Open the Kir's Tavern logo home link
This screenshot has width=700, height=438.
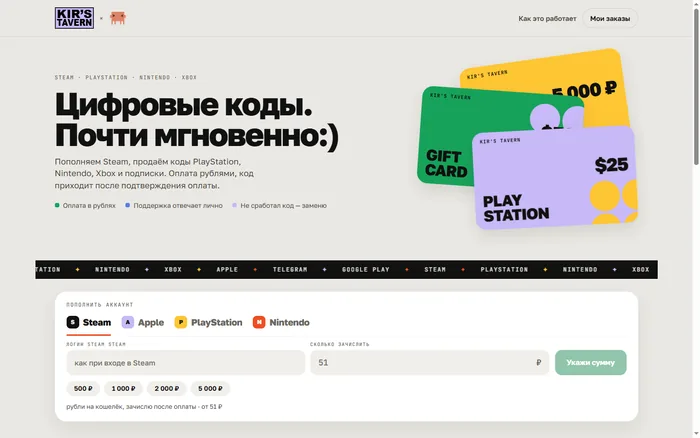coord(74,18)
